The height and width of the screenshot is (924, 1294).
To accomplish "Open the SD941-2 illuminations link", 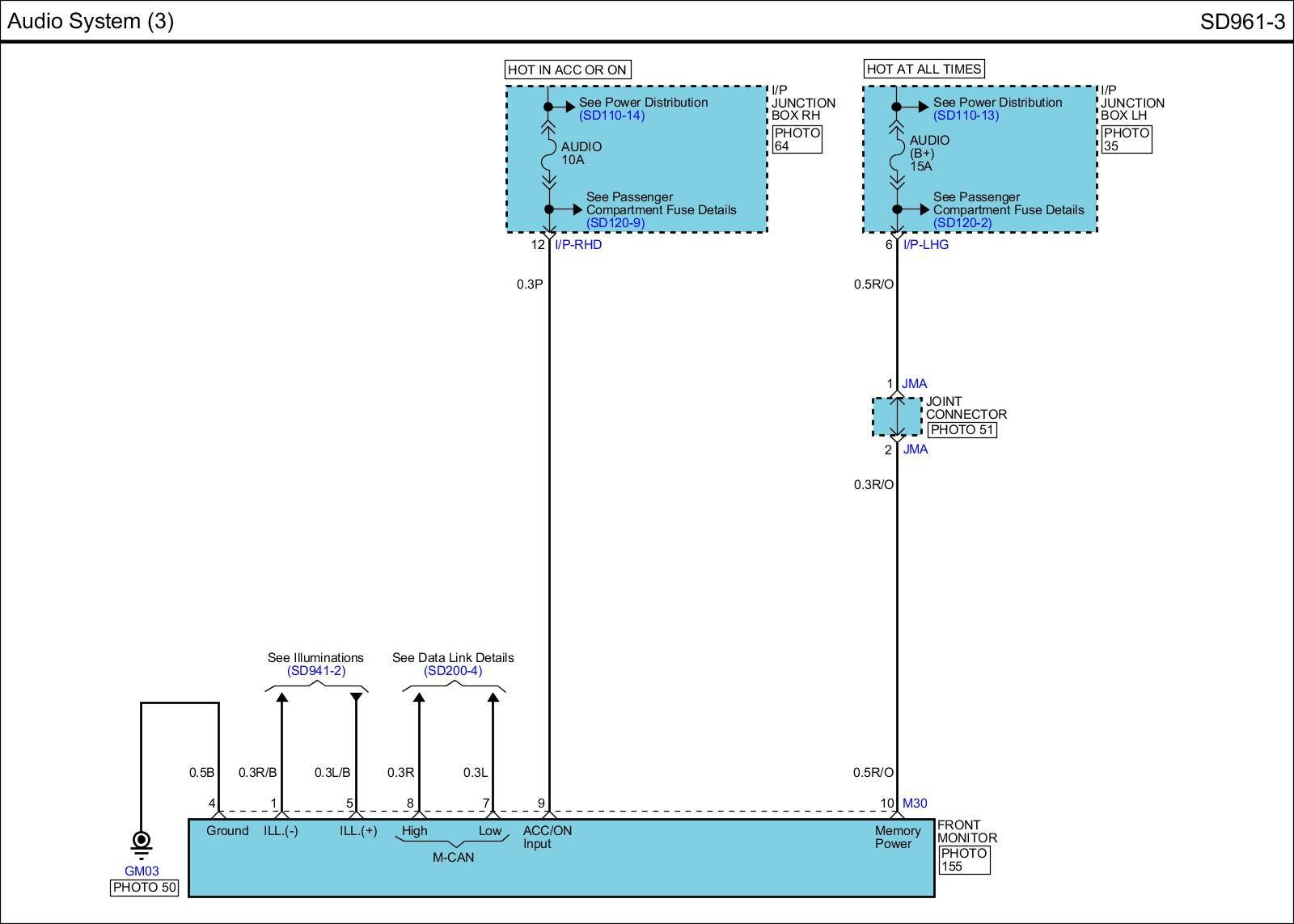I will coord(315,671).
